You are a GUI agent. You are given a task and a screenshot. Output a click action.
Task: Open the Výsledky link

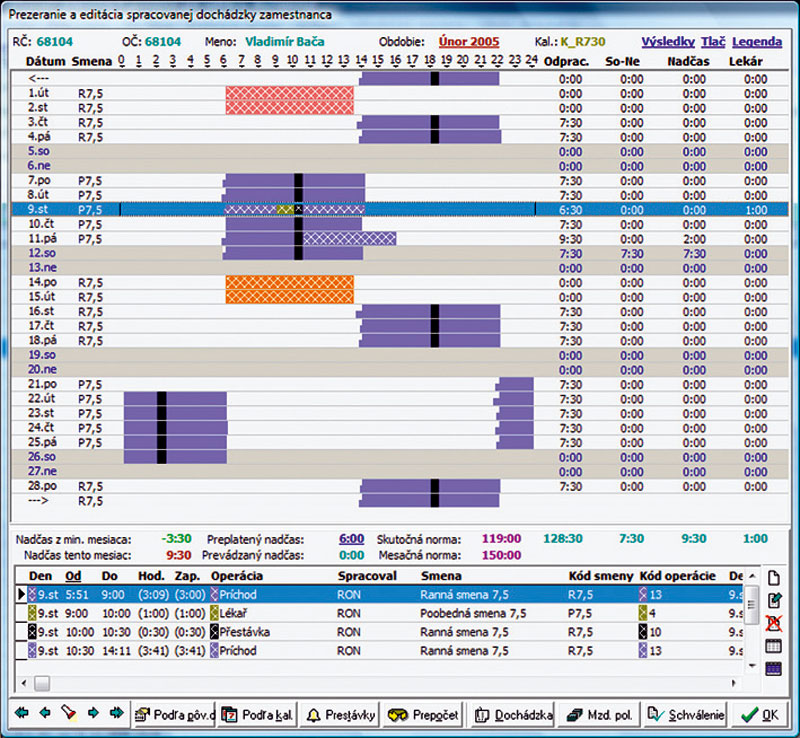point(666,42)
